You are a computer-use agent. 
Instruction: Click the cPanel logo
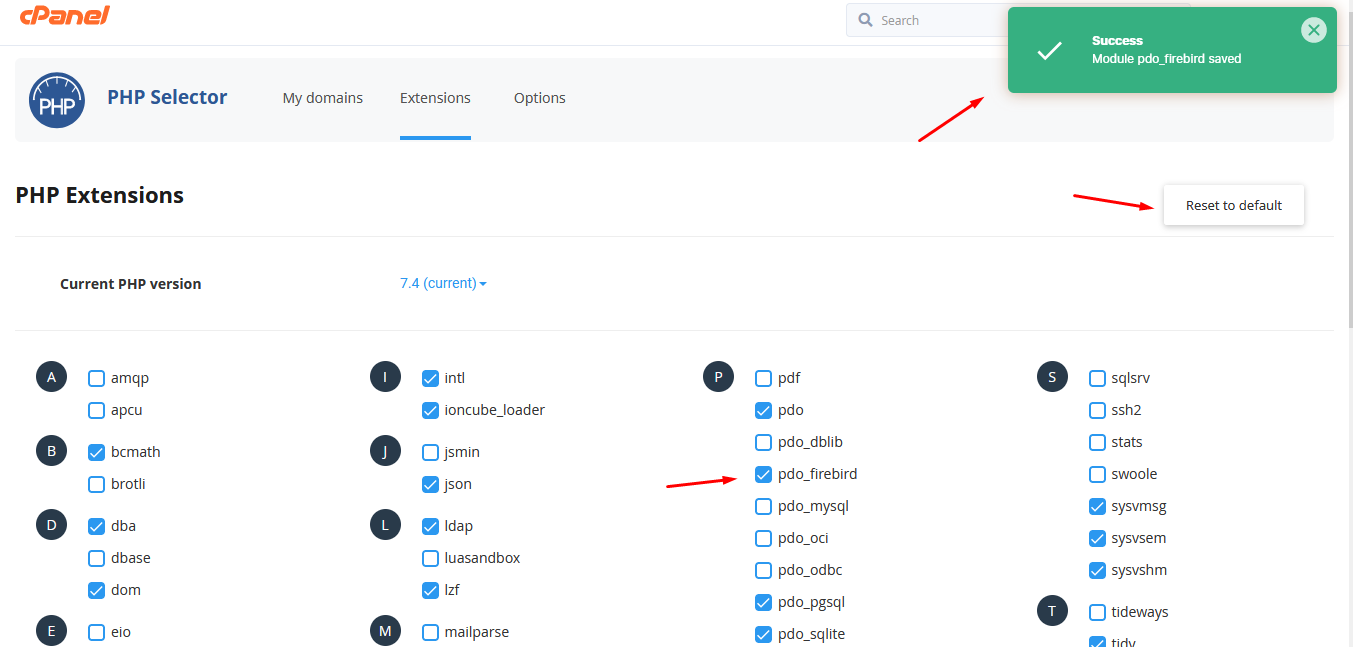point(65,16)
